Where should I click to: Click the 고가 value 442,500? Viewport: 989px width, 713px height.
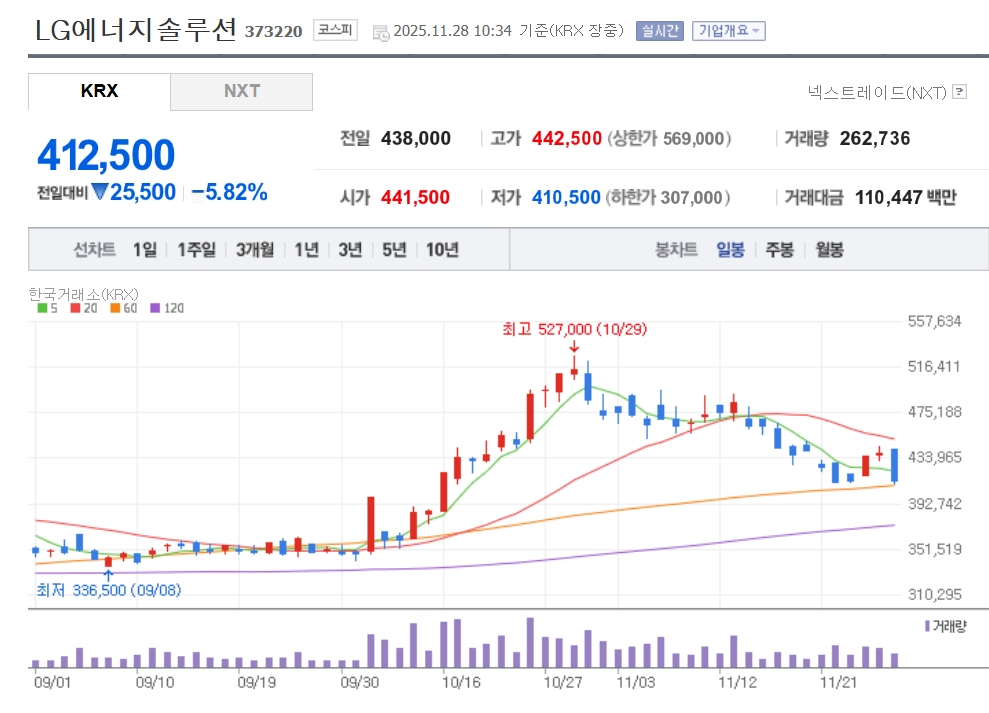pyautogui.click(x=566, y=138)
